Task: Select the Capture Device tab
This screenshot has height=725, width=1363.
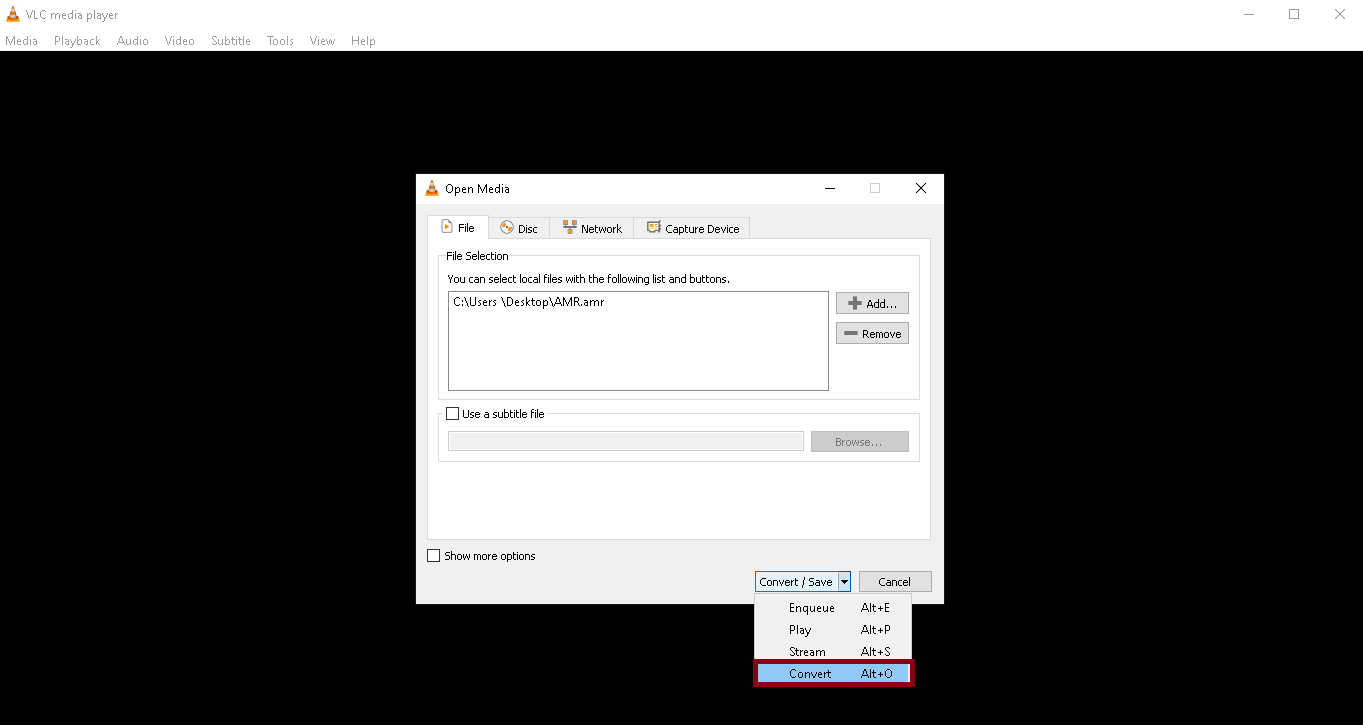Action: click(x=693, y=228)
